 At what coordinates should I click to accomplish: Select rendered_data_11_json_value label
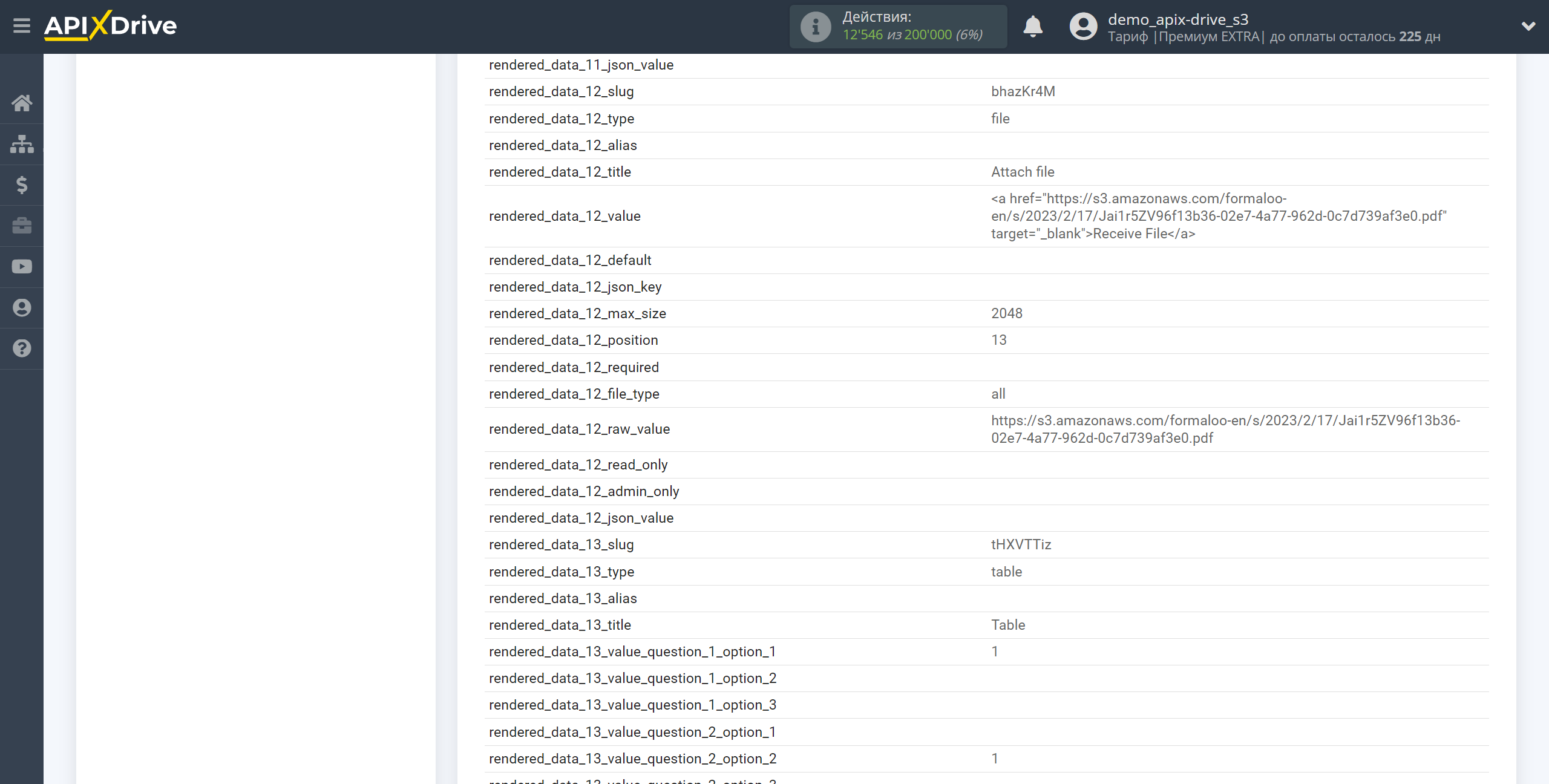tap(581, 65)
